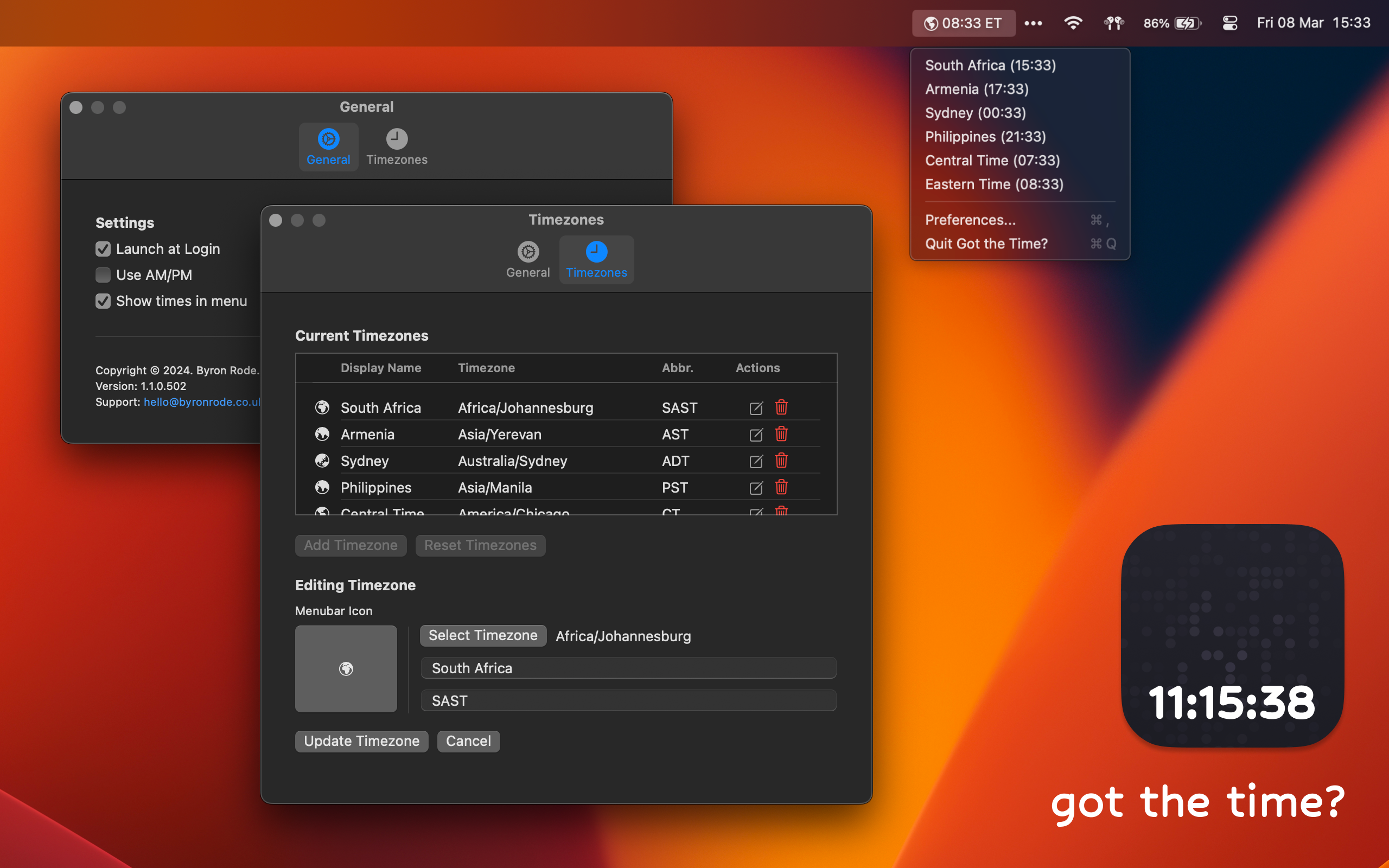Viewport: 1389px width, 868px height.
Task: Click the Add Timezone button
Action: pos(351,545)
